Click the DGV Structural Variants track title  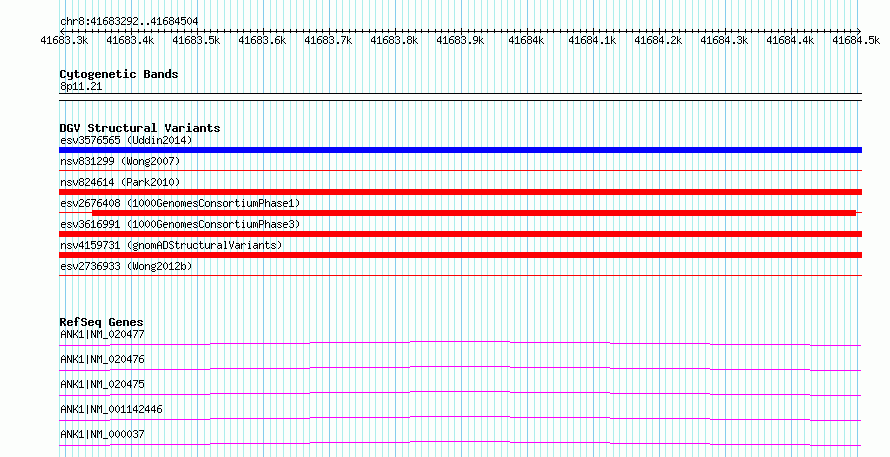(x=140, y=128)
